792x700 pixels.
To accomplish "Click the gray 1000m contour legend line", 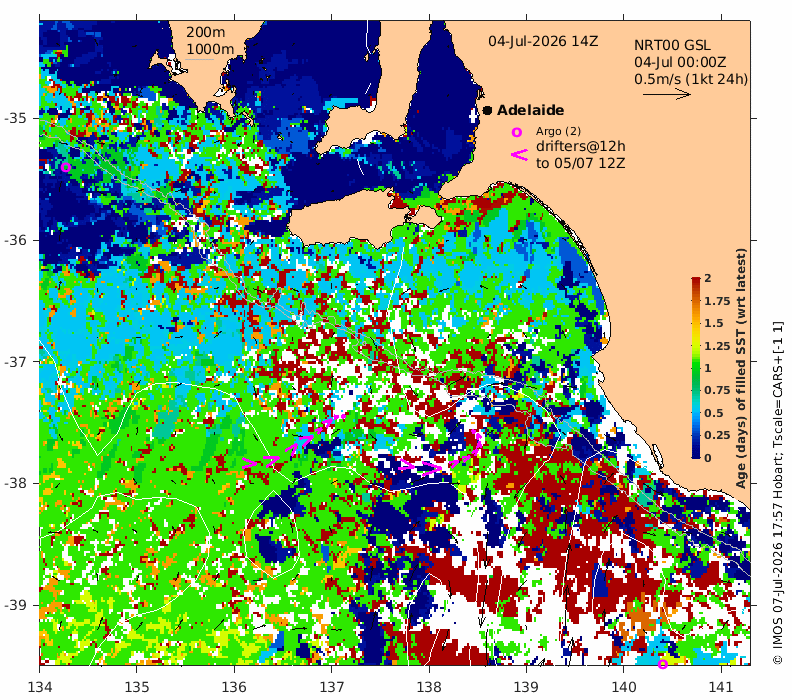I will [200, 60].
